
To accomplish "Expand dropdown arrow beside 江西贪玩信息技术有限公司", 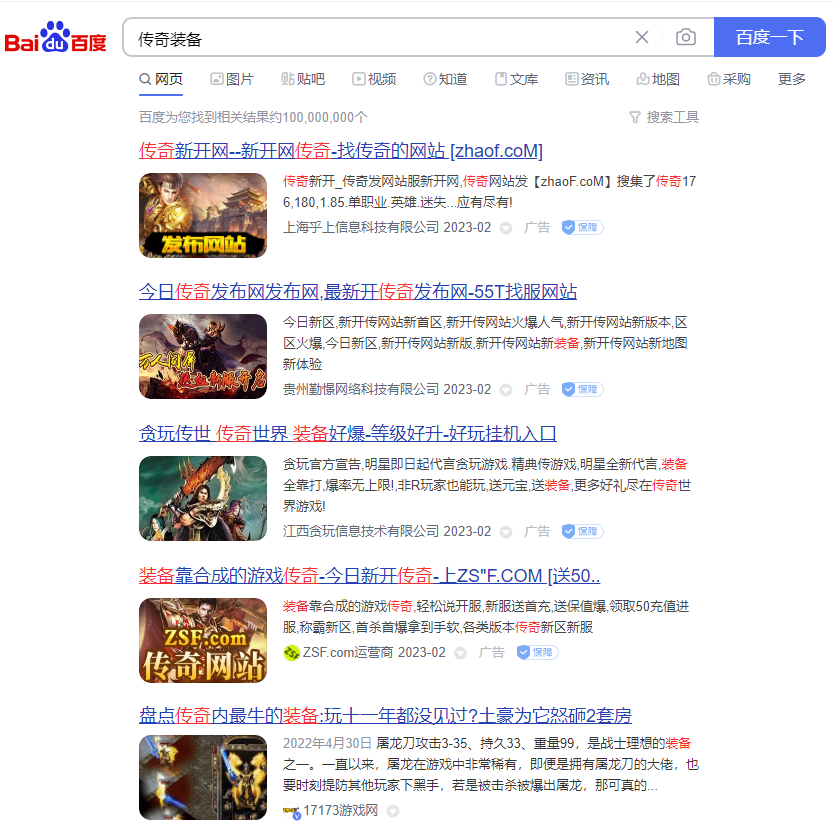I will [506, 532].
